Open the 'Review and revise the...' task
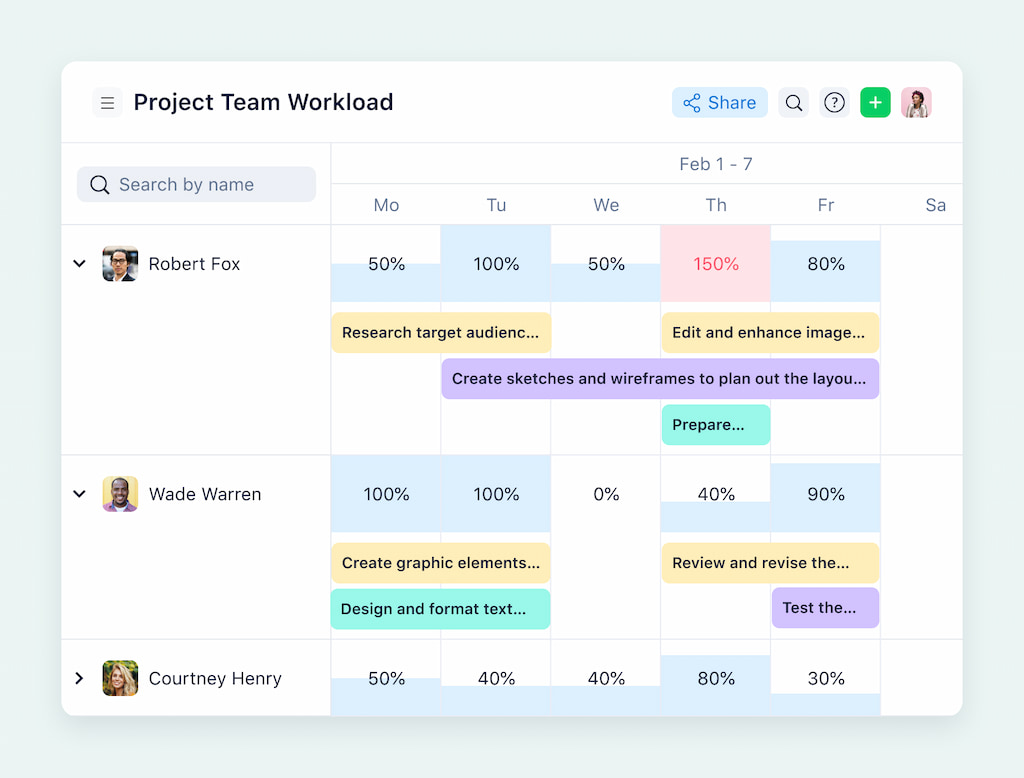This screenshot has height=778, width=1024. point(770,562)
